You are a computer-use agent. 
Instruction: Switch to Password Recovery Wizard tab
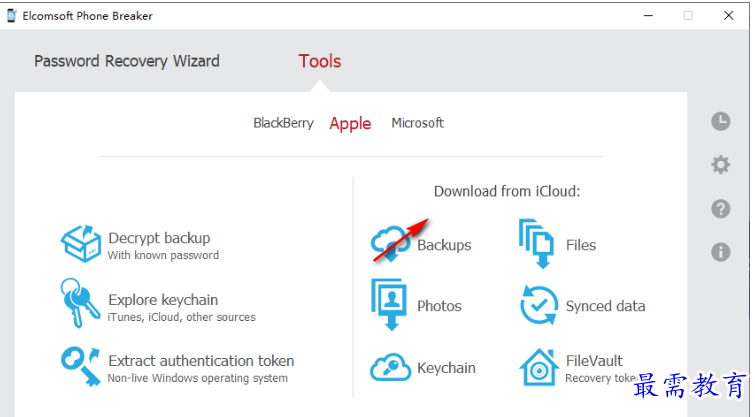(x=127, y=61)
